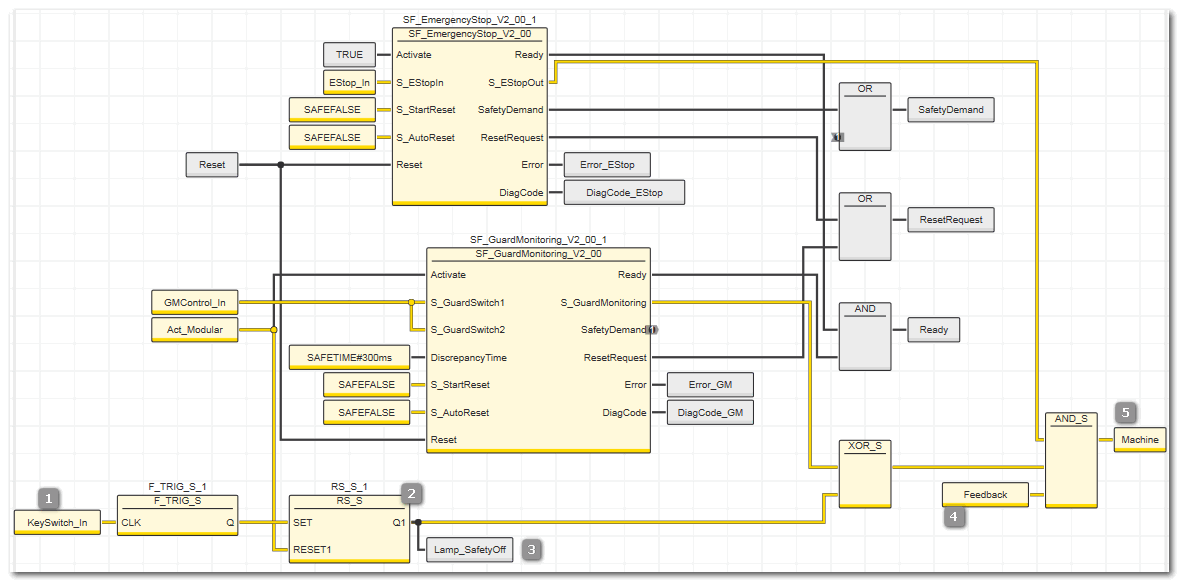
Task: Select the Lamp_SafetyOff output variable
Action: point(469,549)
